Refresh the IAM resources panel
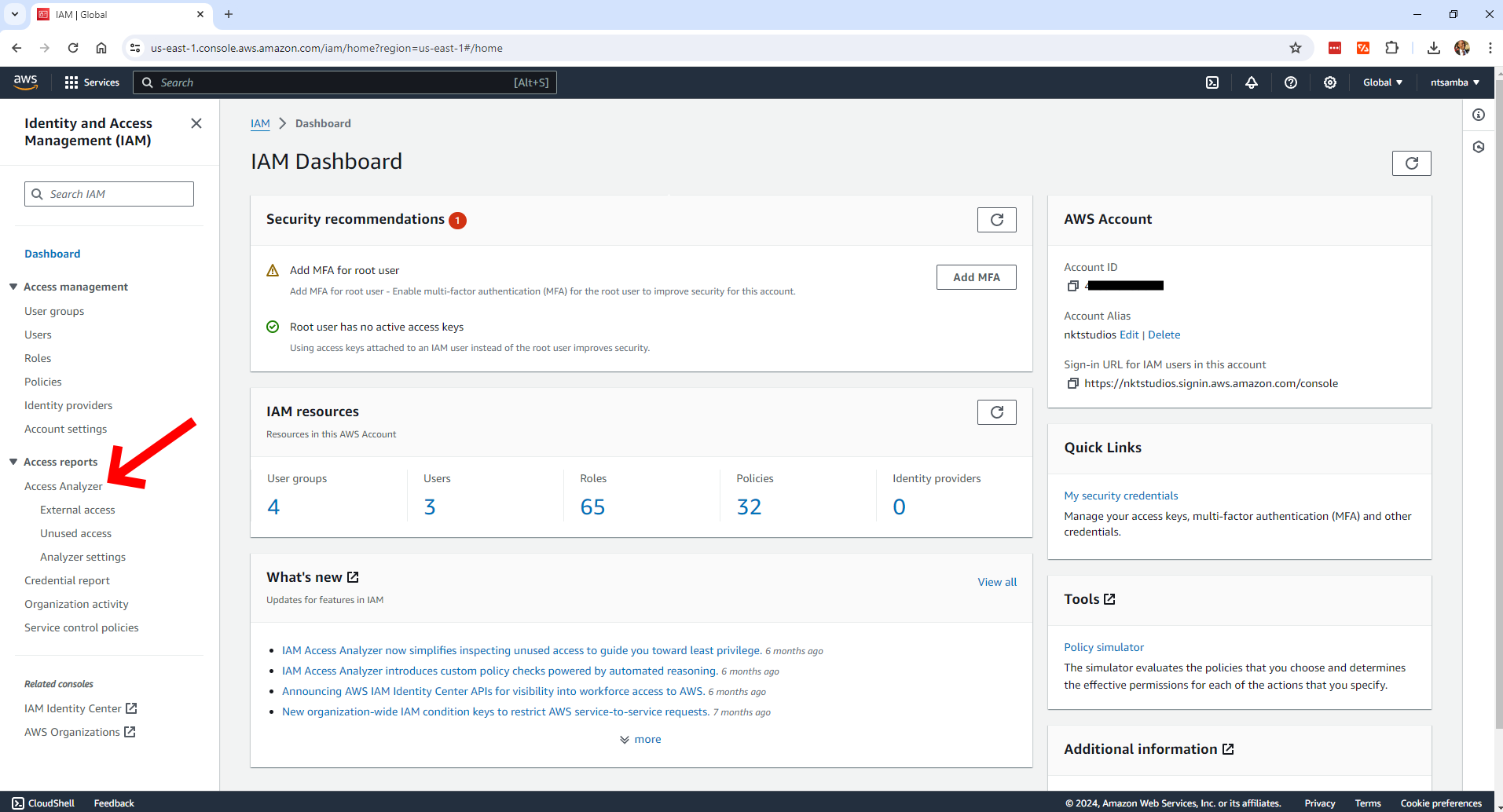The image size is (1503, 812). click(x=996, y=412)
